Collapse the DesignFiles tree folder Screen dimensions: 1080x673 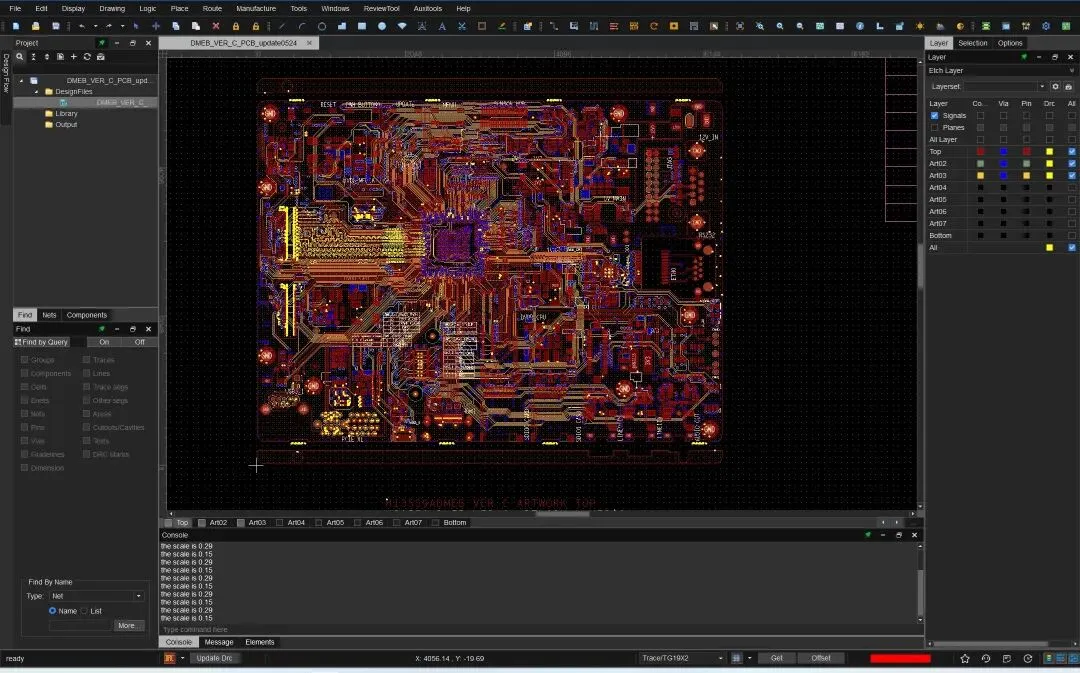pyautogui.click(x=37, y=91)
